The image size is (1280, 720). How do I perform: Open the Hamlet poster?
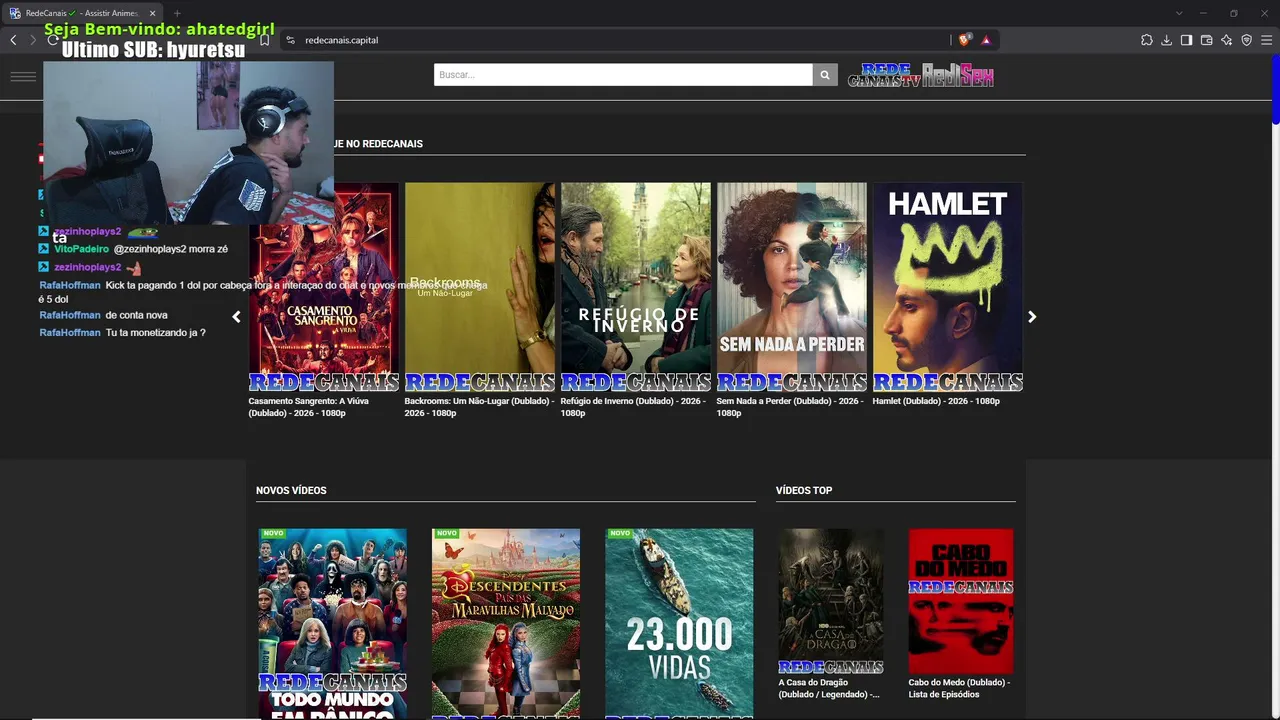pyautogui.click(x=948, y=287)
